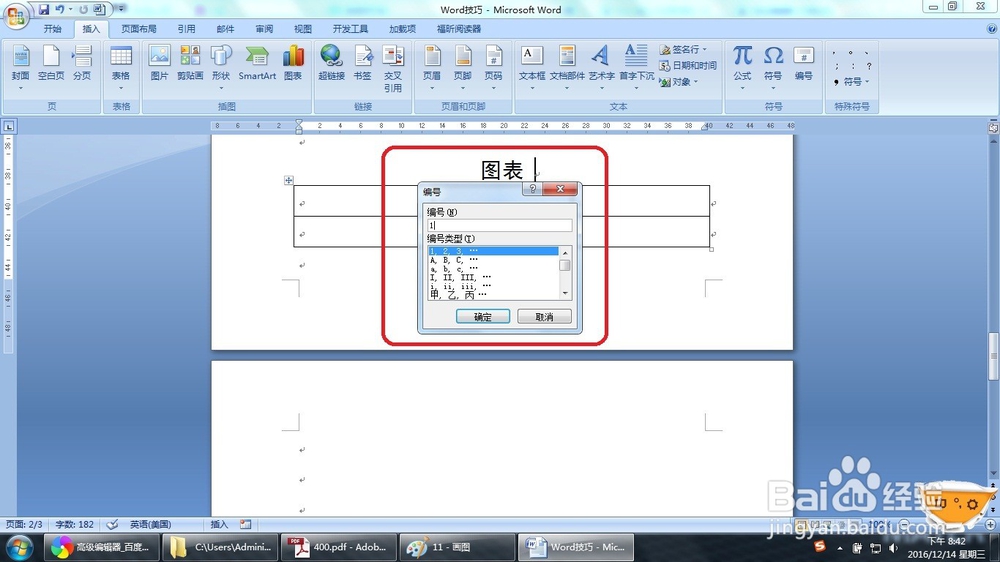This screenshot has height=562, width=1000.
Task: Expand special symbols (符号) dropdown
Action: pos(868,82)
